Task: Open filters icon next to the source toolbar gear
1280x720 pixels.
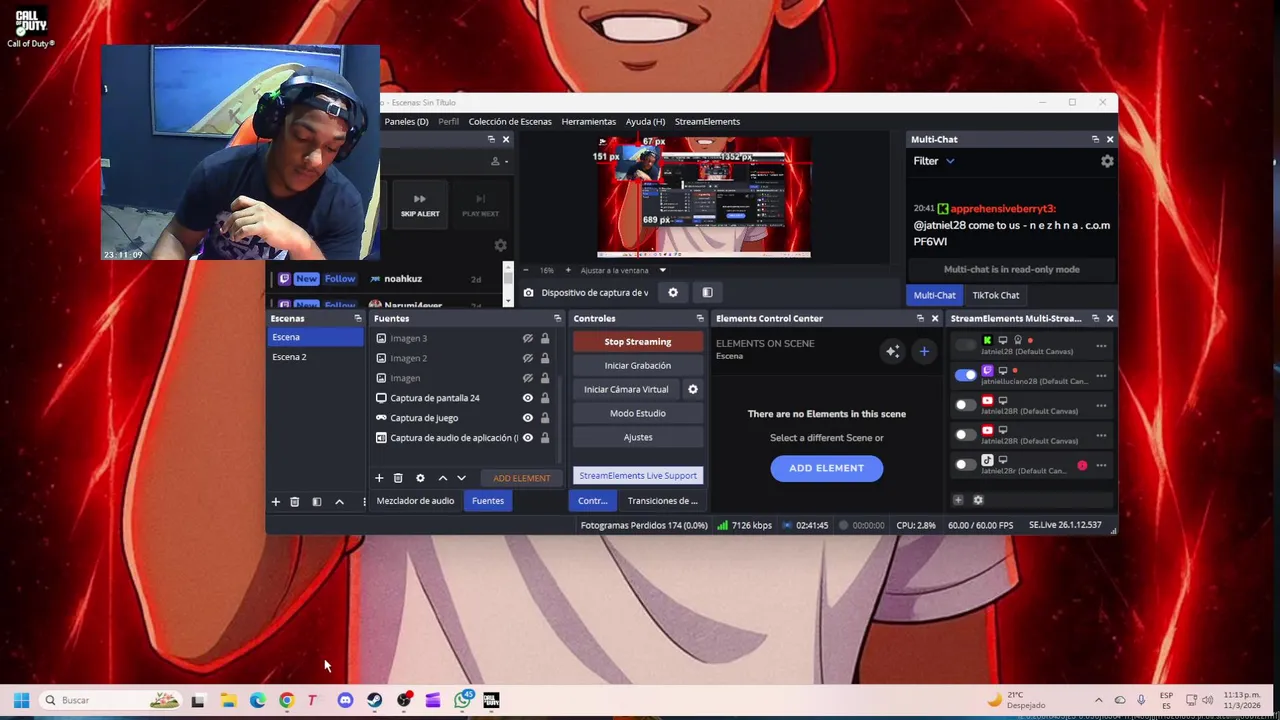Action: pyautogui.click(x=707, y=292)
